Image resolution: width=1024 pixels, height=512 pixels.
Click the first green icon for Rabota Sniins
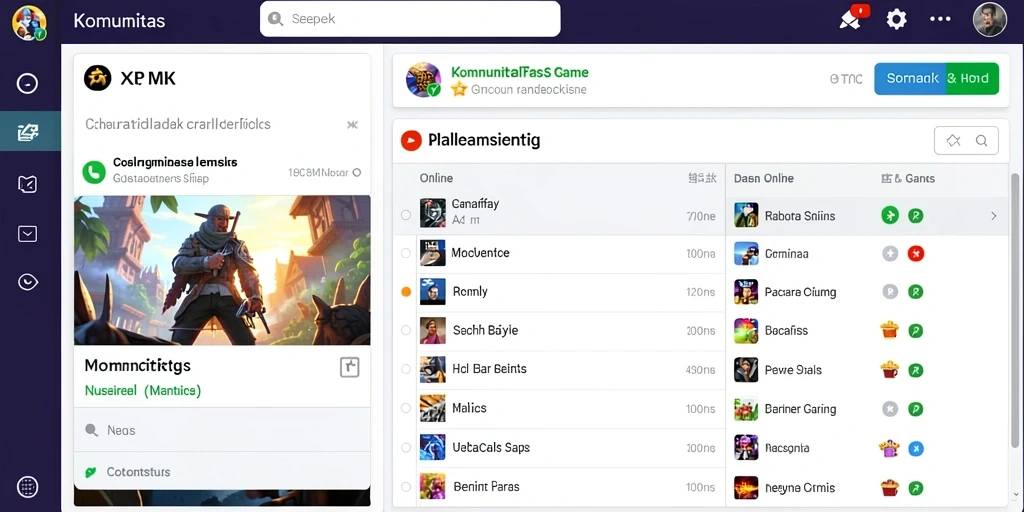click(x=890, y=215)
